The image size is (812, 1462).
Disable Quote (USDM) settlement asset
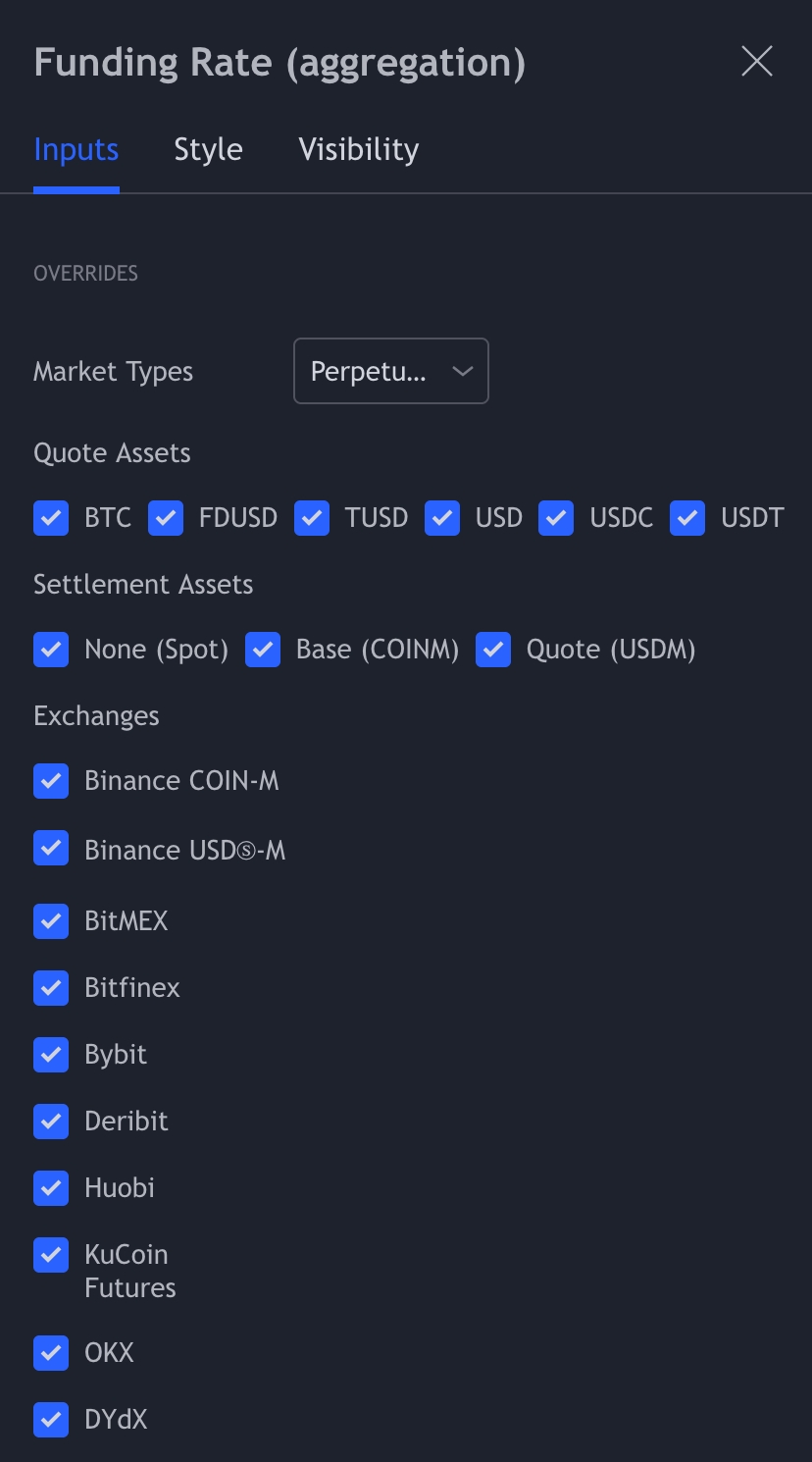coord(493,650)
